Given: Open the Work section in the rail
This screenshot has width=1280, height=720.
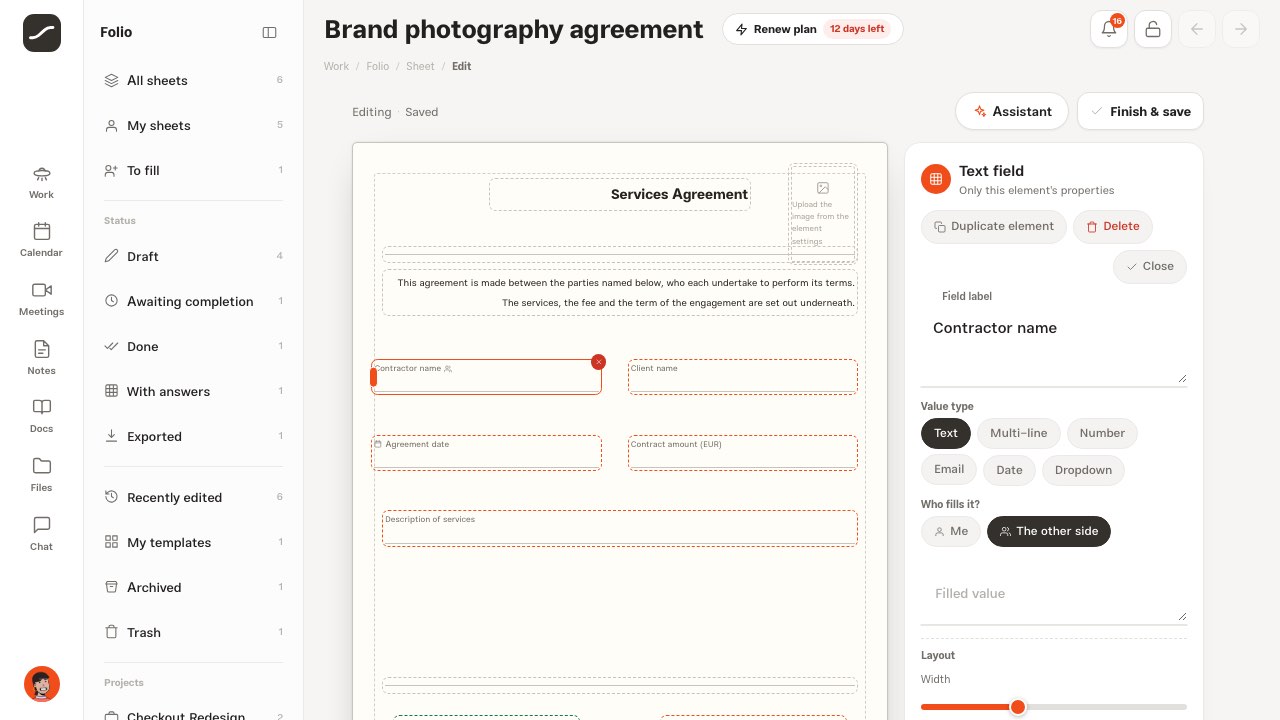Looking at the screenshot, I should coord(41,182).
